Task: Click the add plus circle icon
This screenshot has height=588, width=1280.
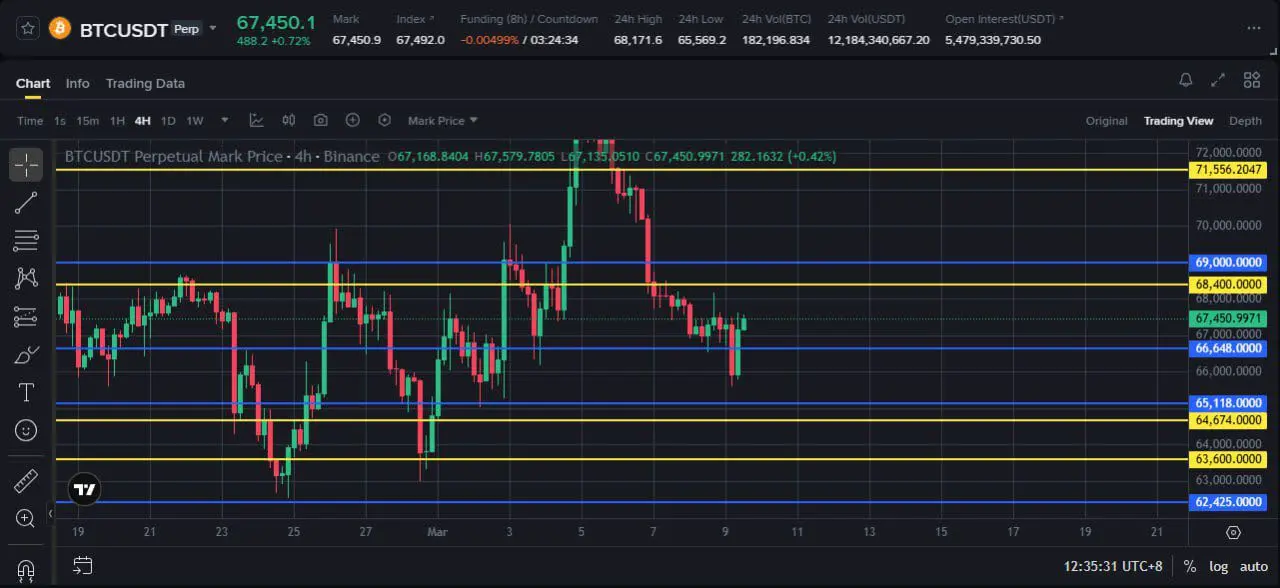Action: click(x=353, y=120)
